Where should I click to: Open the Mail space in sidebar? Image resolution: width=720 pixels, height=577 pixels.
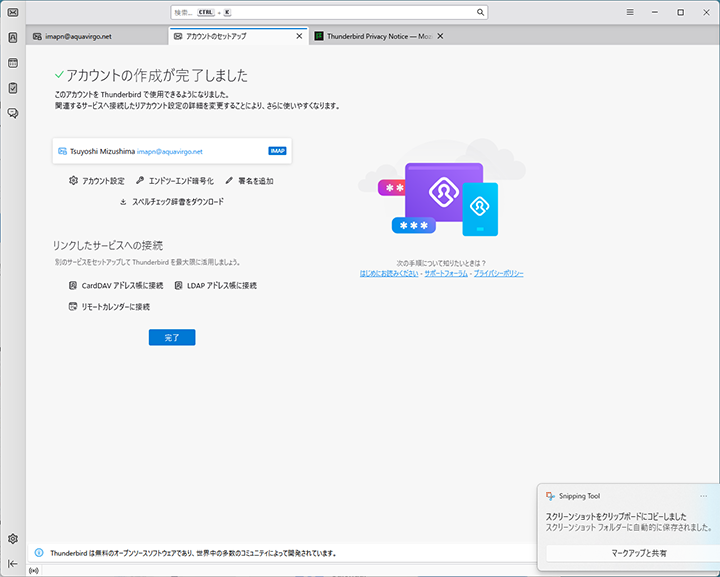(x=13, y=13)
